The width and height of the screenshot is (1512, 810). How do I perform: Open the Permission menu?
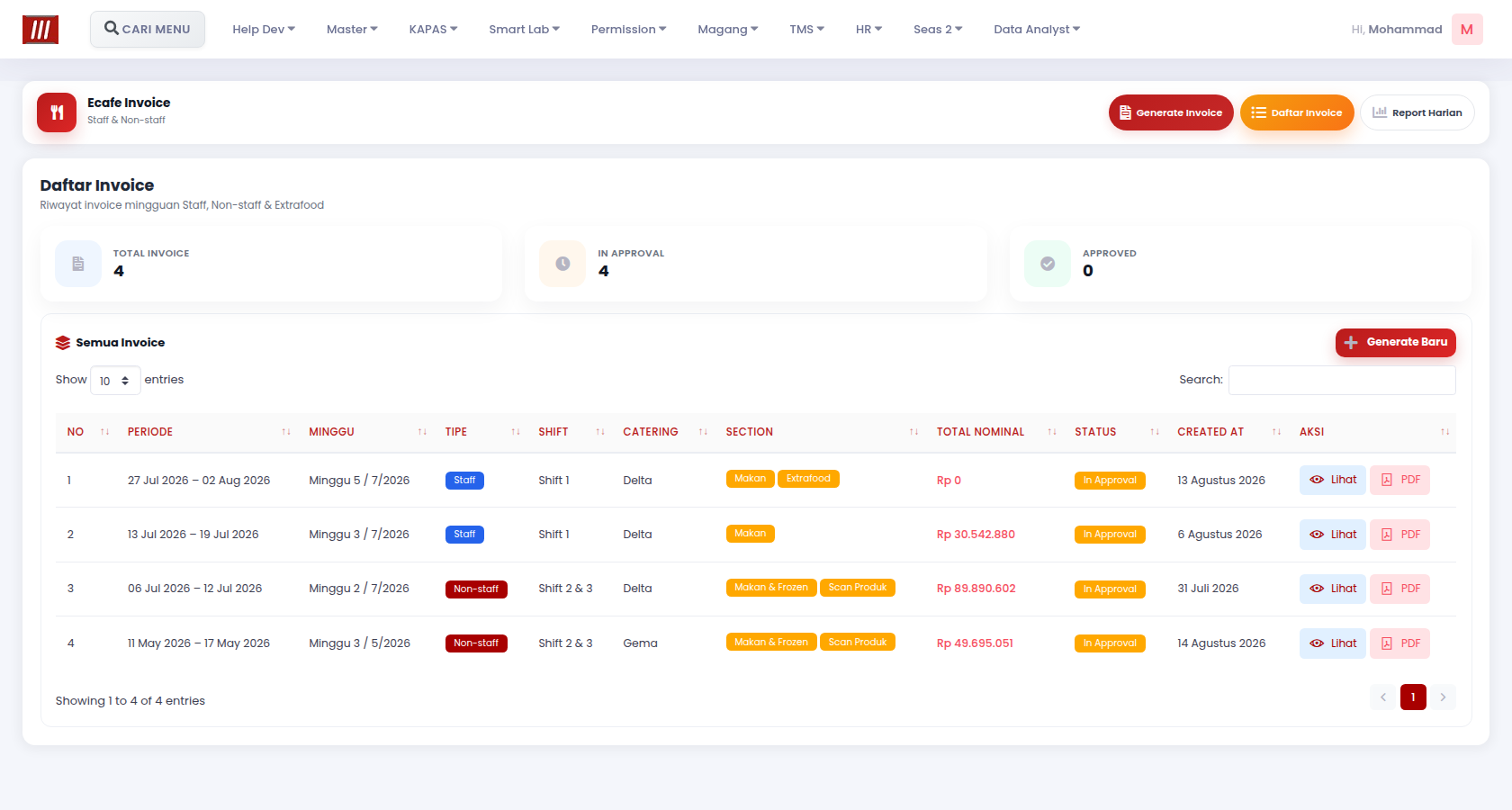[x=628, y=30]
